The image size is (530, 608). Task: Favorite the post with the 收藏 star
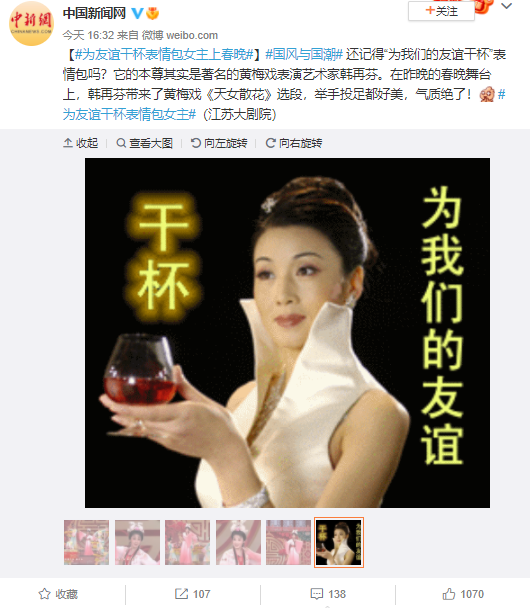58,594
